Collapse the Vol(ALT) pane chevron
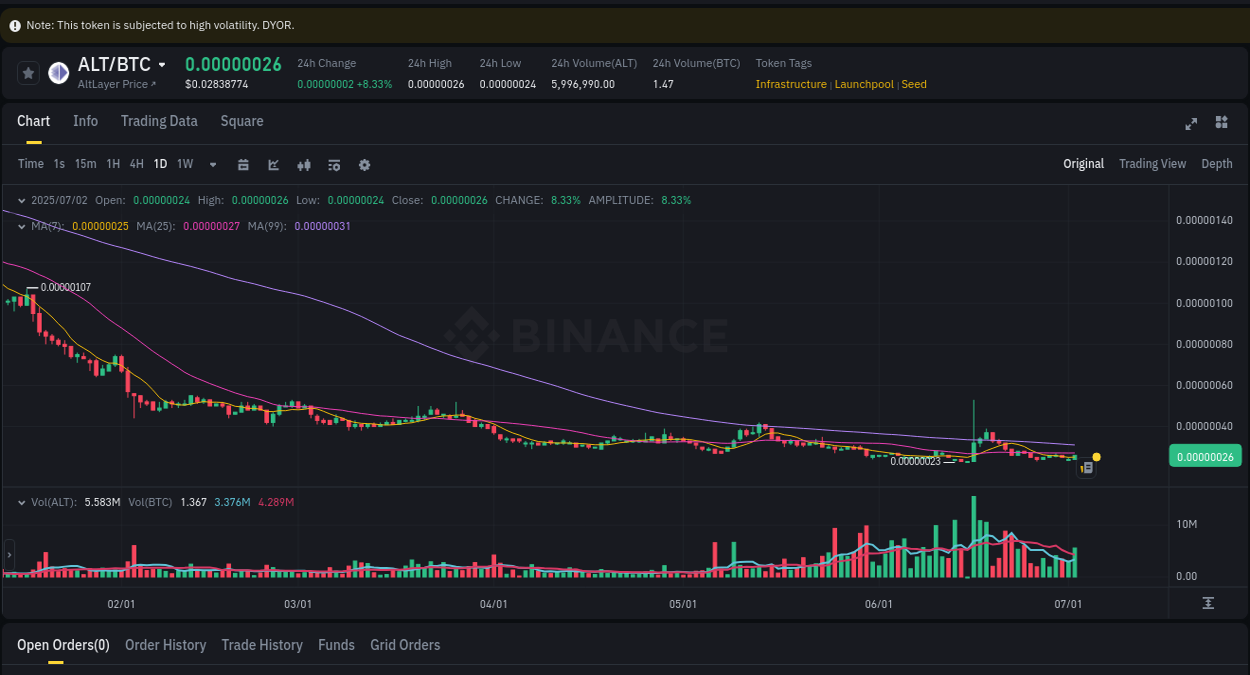 (20, 501)
